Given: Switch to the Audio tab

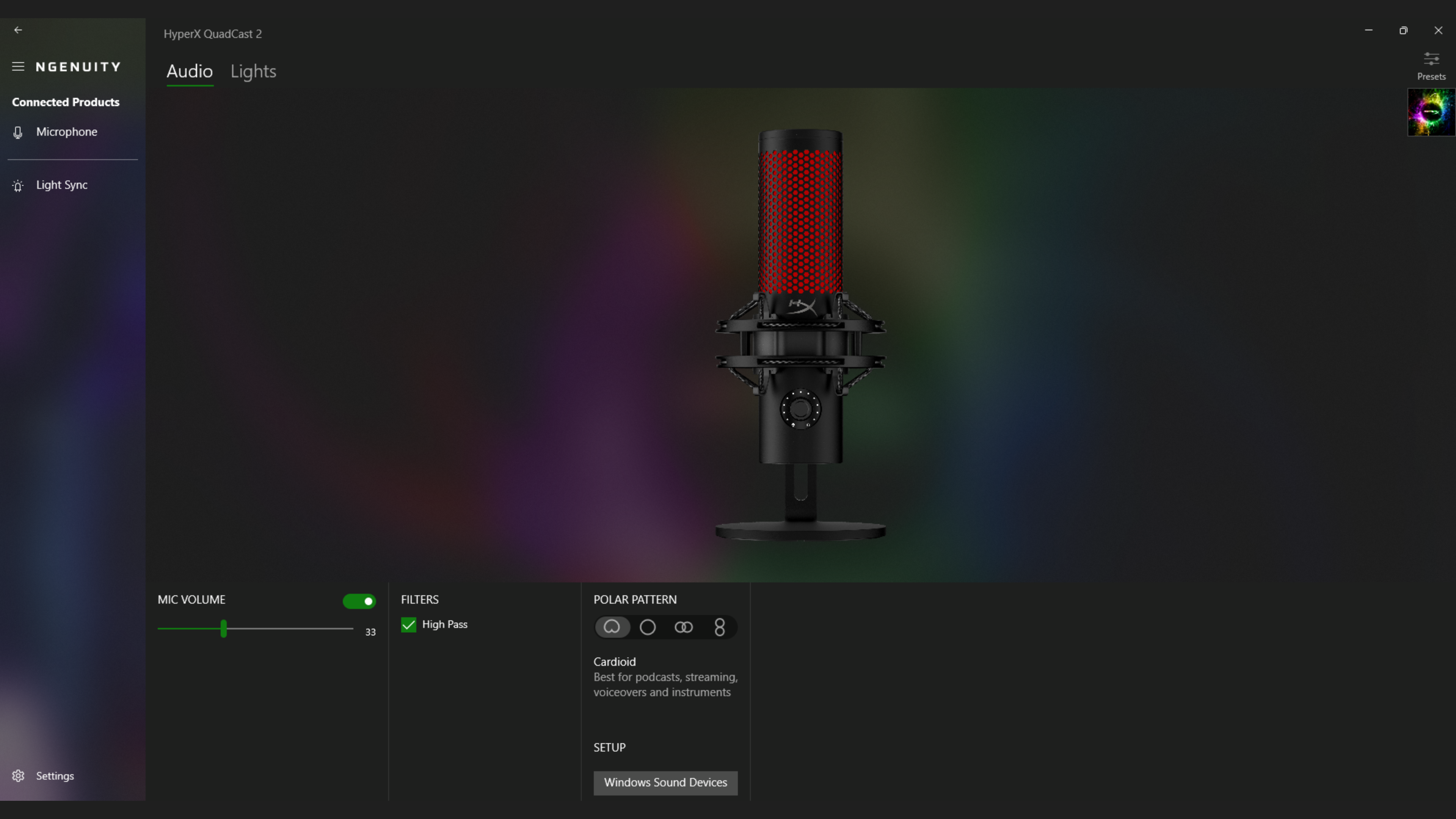Looking at the screenshot, I should tap(190, 71).
